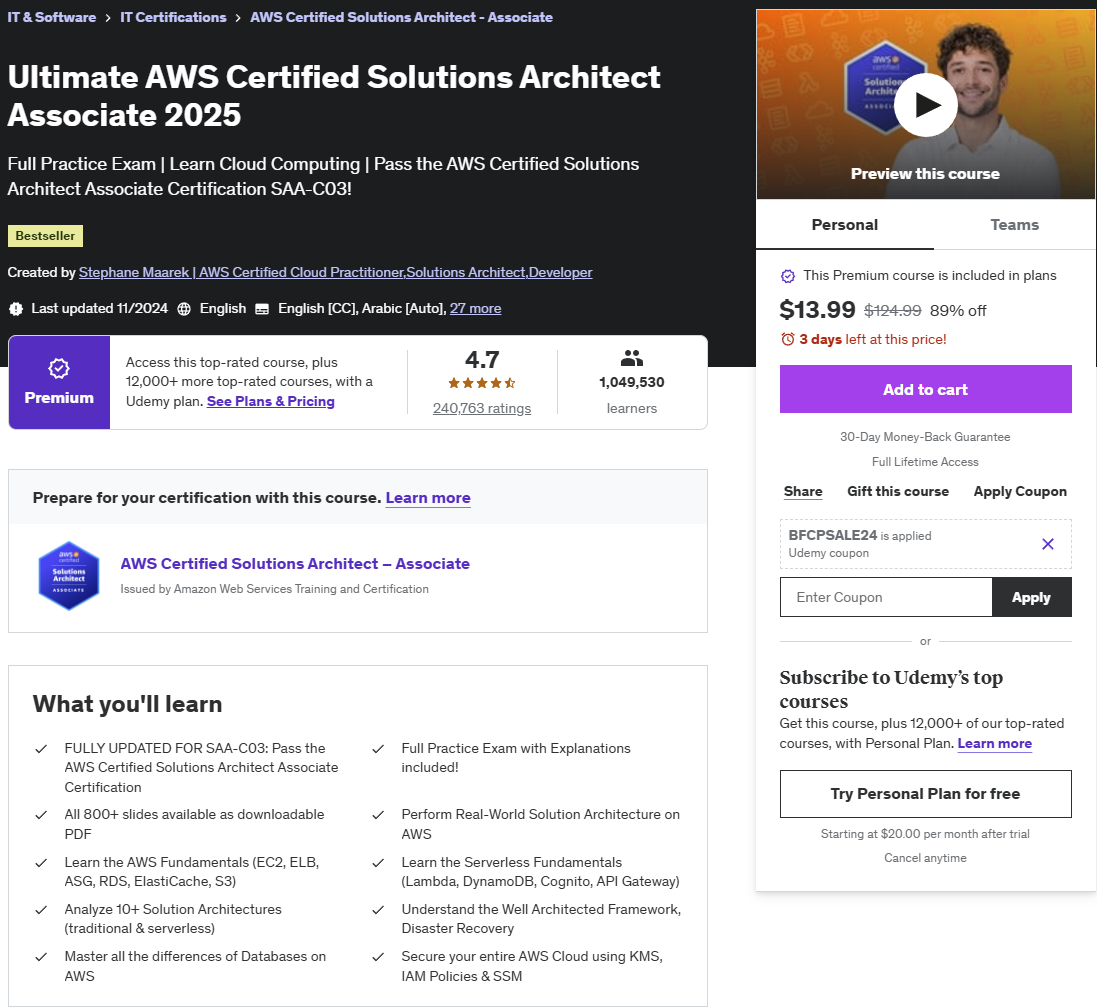Click the Enter Coupon input field
The height and width of the screenshot is (1007, 1097).
(x=886, y=597)
